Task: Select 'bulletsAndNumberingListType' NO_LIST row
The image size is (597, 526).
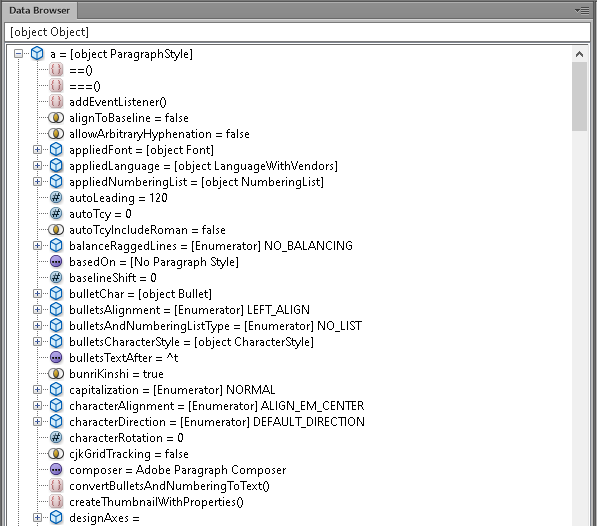Action: [215, 326]
